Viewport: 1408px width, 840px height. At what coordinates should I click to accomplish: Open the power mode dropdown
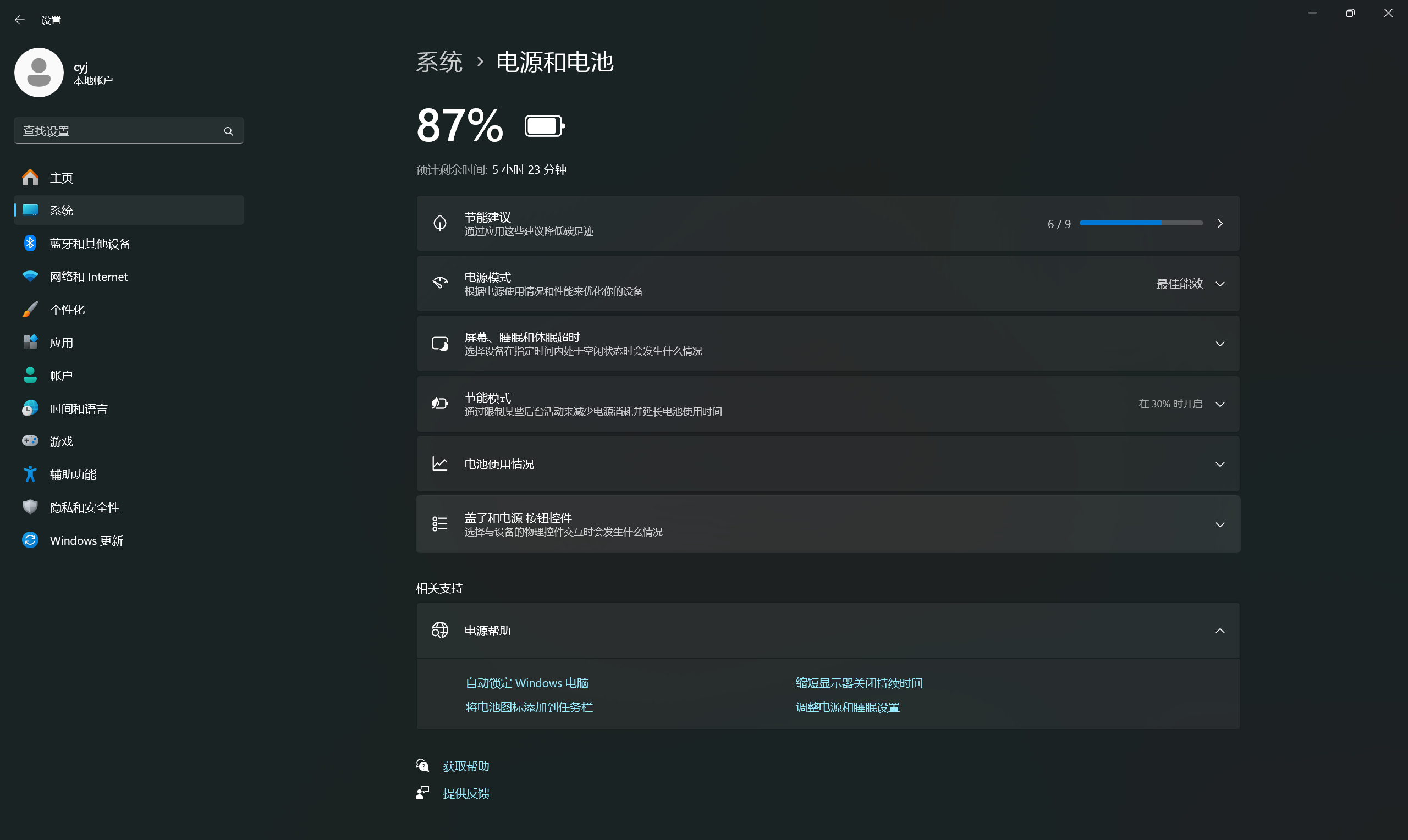pos(1189,284)
